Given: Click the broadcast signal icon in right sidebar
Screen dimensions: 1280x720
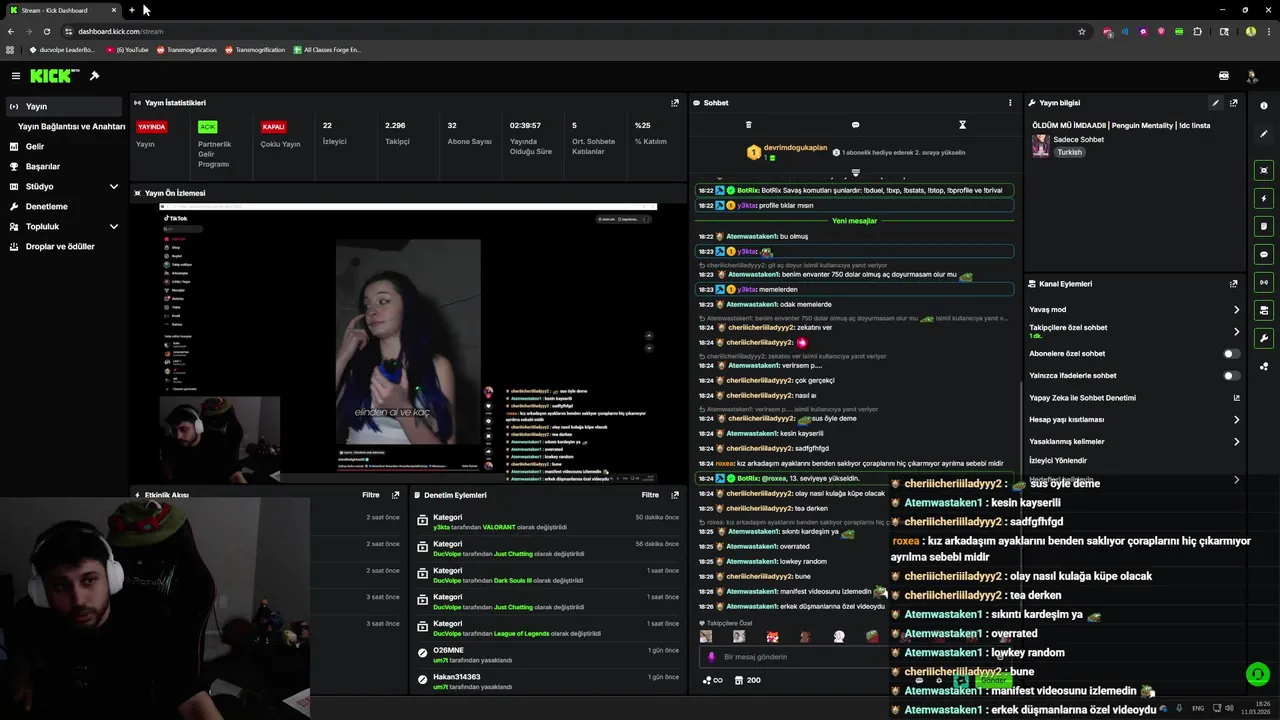Looking at the screenshot, I should click(x=1264, y=282).
